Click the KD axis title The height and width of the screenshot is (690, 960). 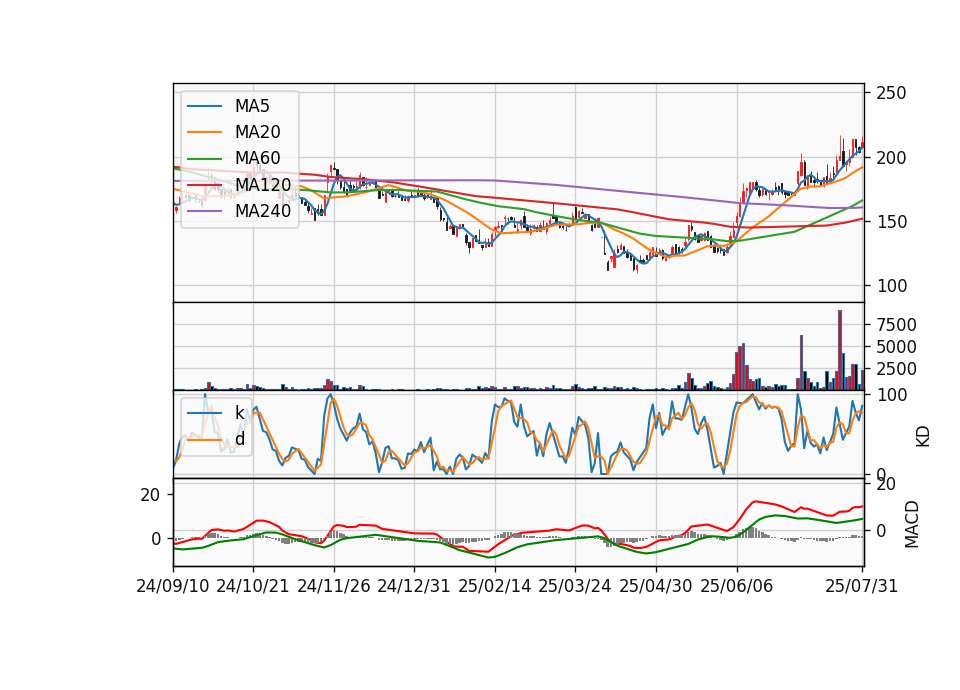pos(923,437)
